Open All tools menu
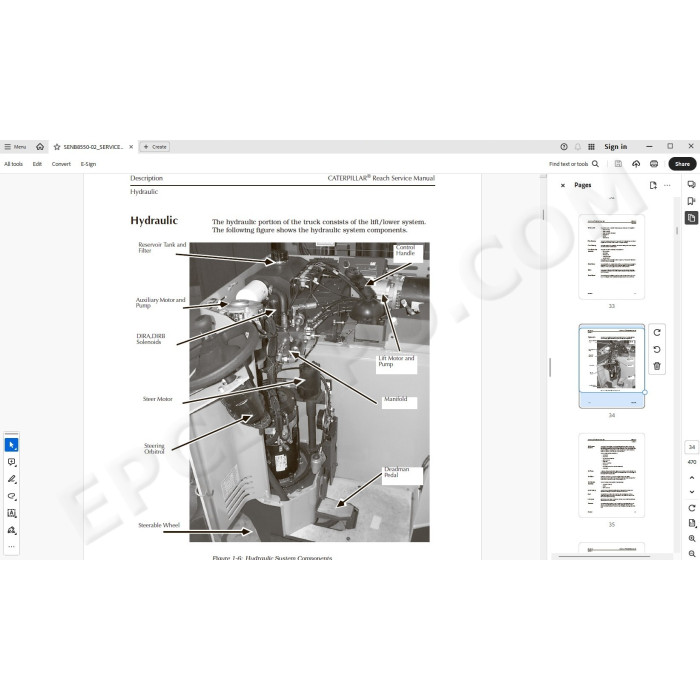 pyautogui.click(x=13, y=164)
